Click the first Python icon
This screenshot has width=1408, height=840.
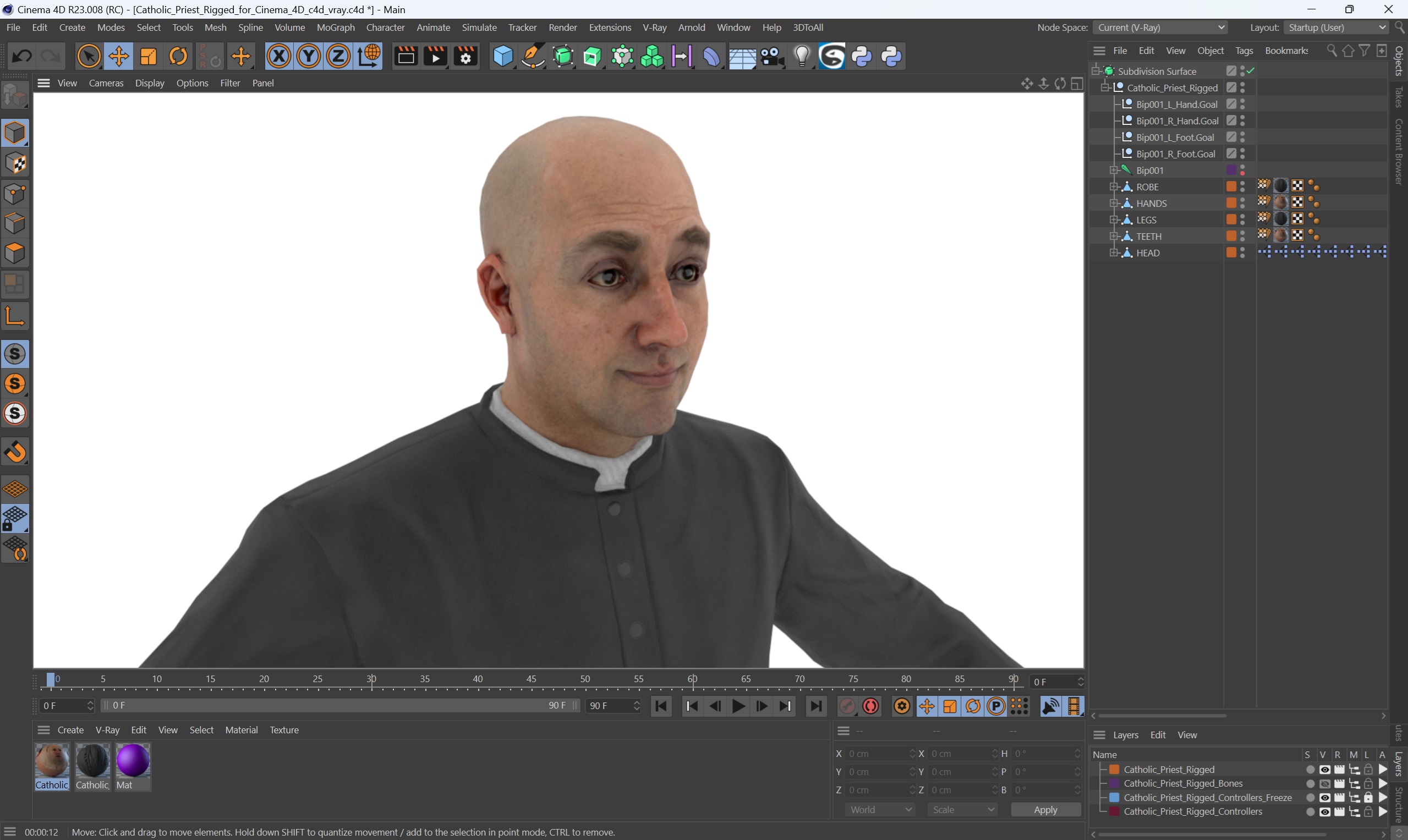pyautogui.click(x=862, y=56)
